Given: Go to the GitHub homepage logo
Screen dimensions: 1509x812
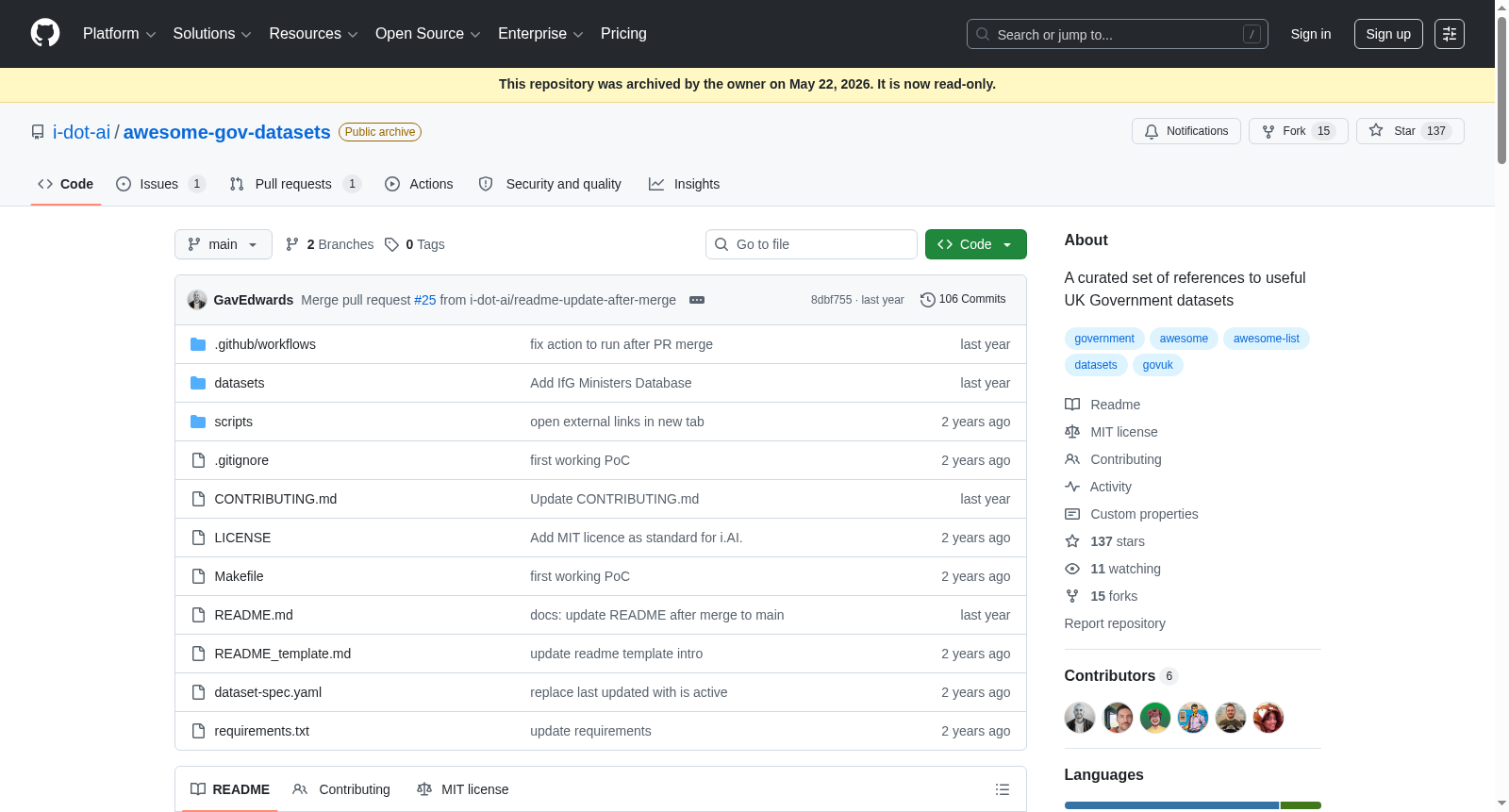Looking at the screenshot, I should [x=45, y=34].
